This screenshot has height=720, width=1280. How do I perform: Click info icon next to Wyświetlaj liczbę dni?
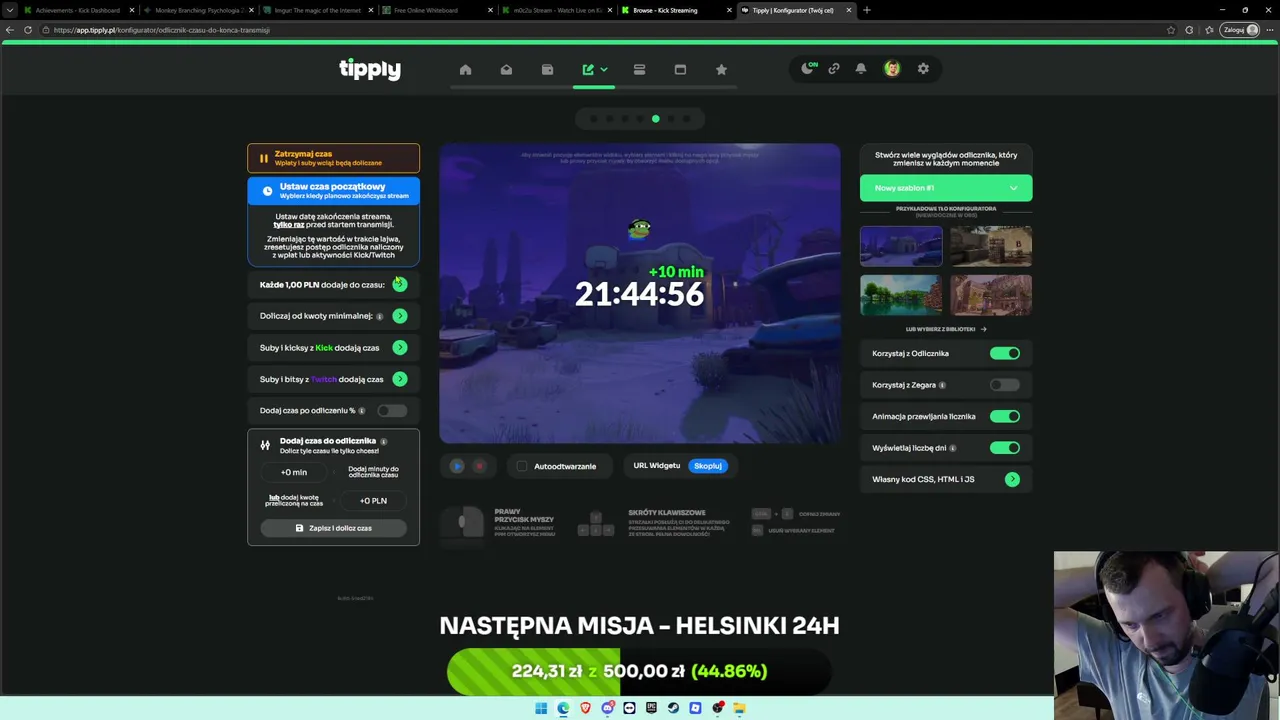[x=953, y=448]
